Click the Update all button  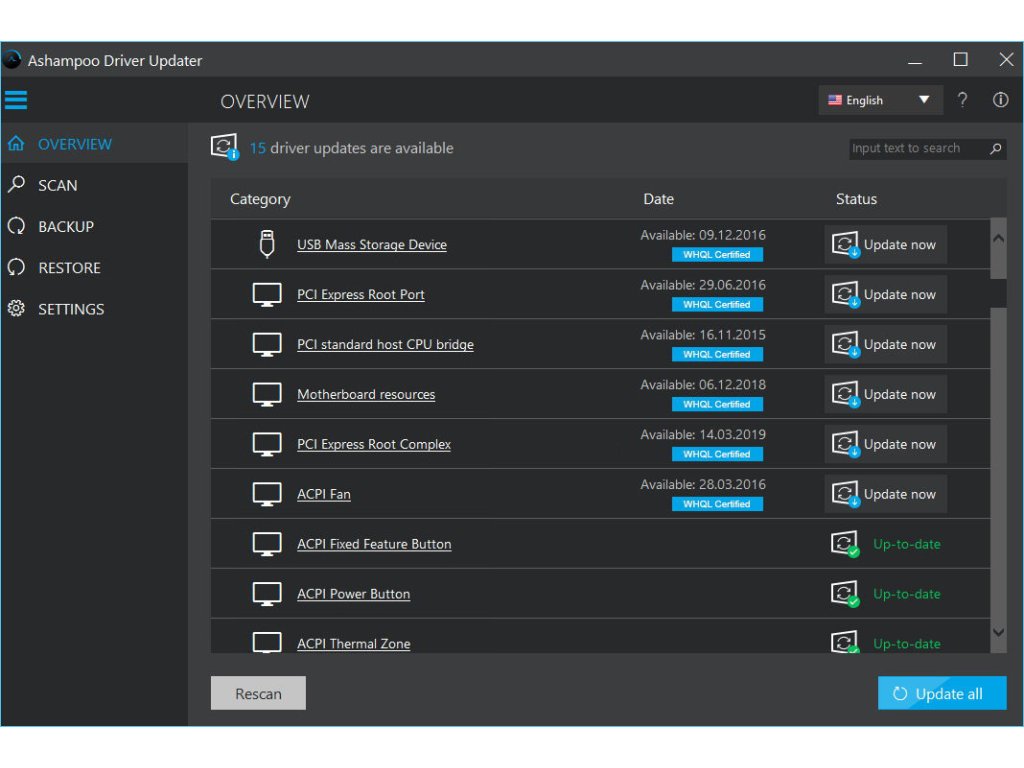[941, 694]
